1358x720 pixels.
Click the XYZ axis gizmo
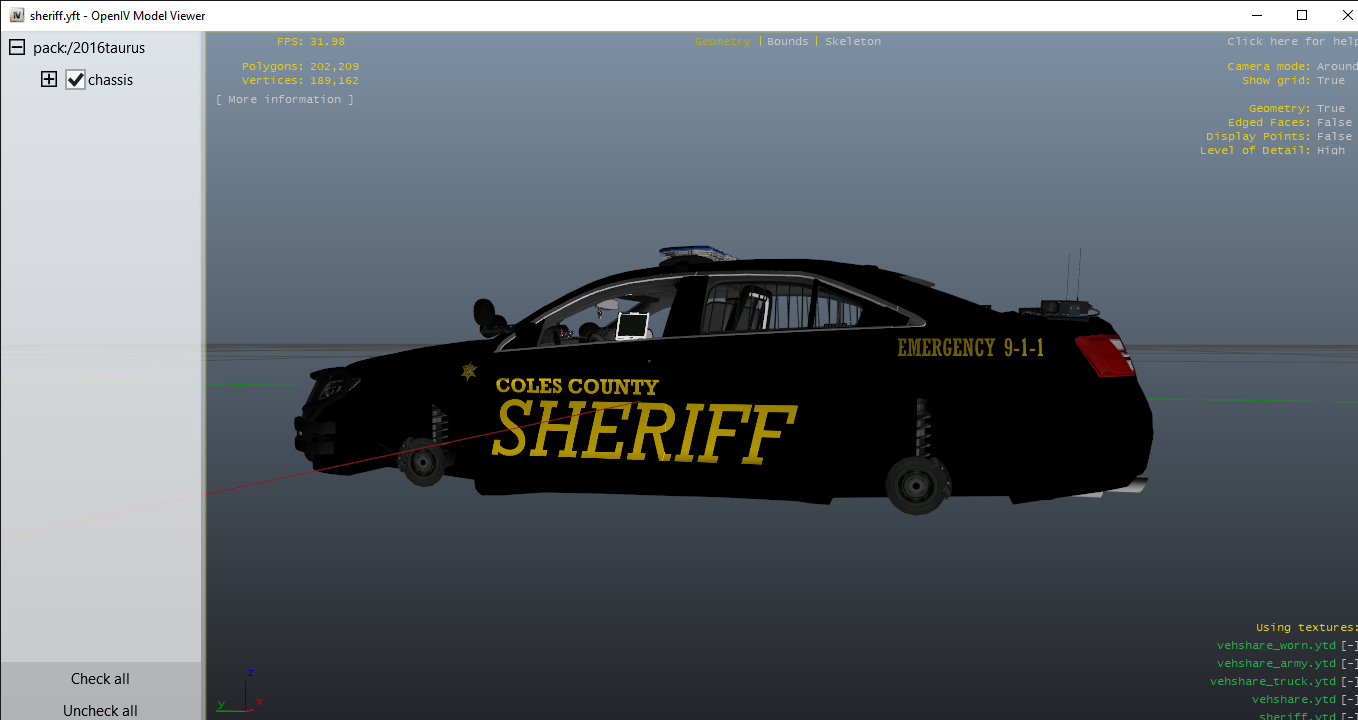click(x=241, y=692)
